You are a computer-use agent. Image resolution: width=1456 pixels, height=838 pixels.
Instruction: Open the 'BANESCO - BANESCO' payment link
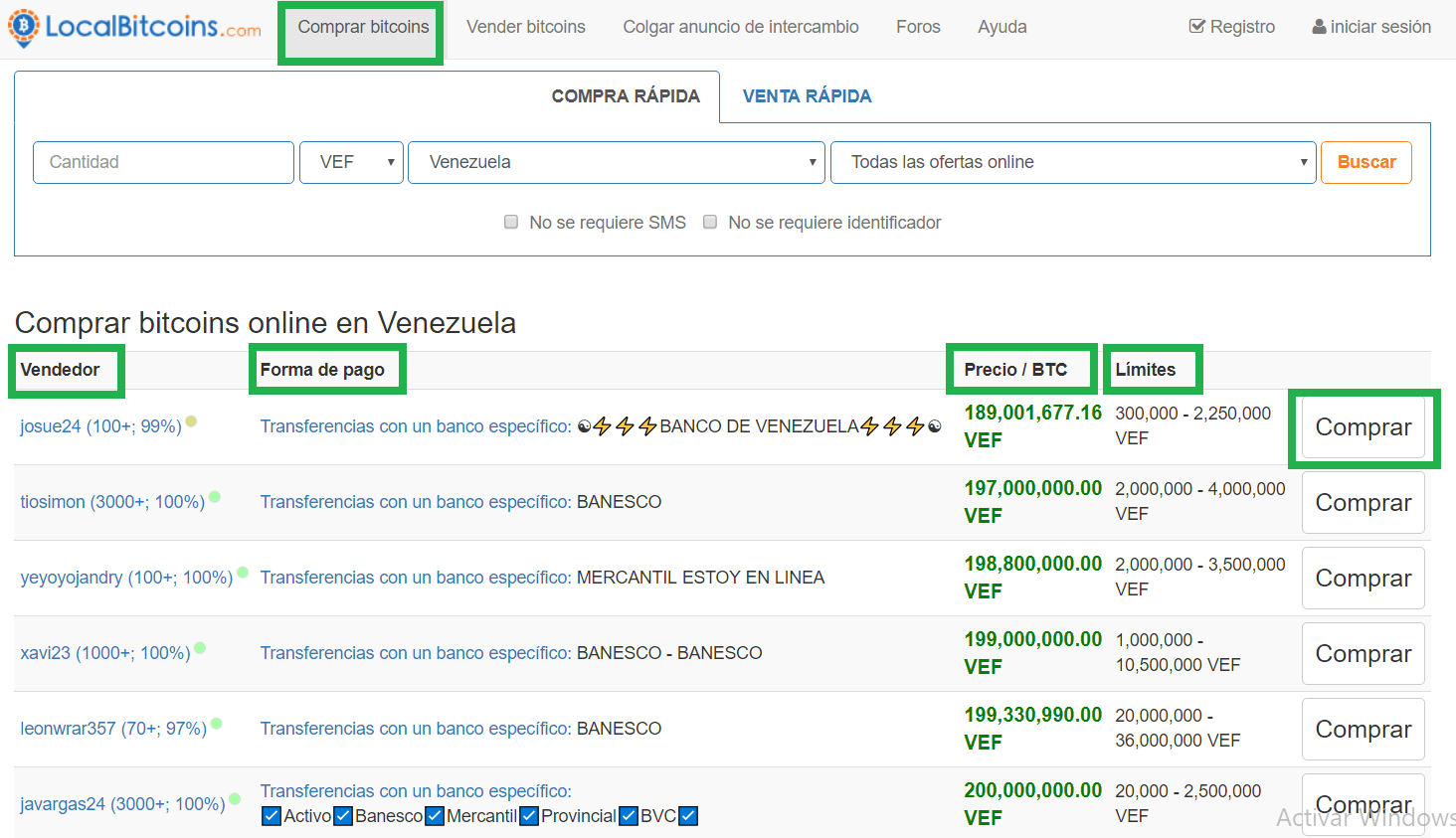[x=416, y=653]
